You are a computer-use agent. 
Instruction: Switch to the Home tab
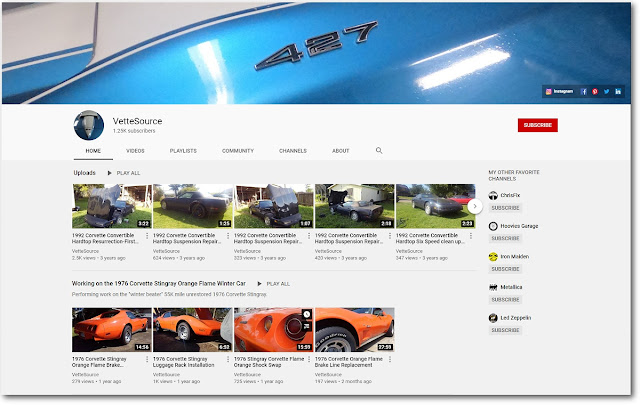(x=93, y=151)
